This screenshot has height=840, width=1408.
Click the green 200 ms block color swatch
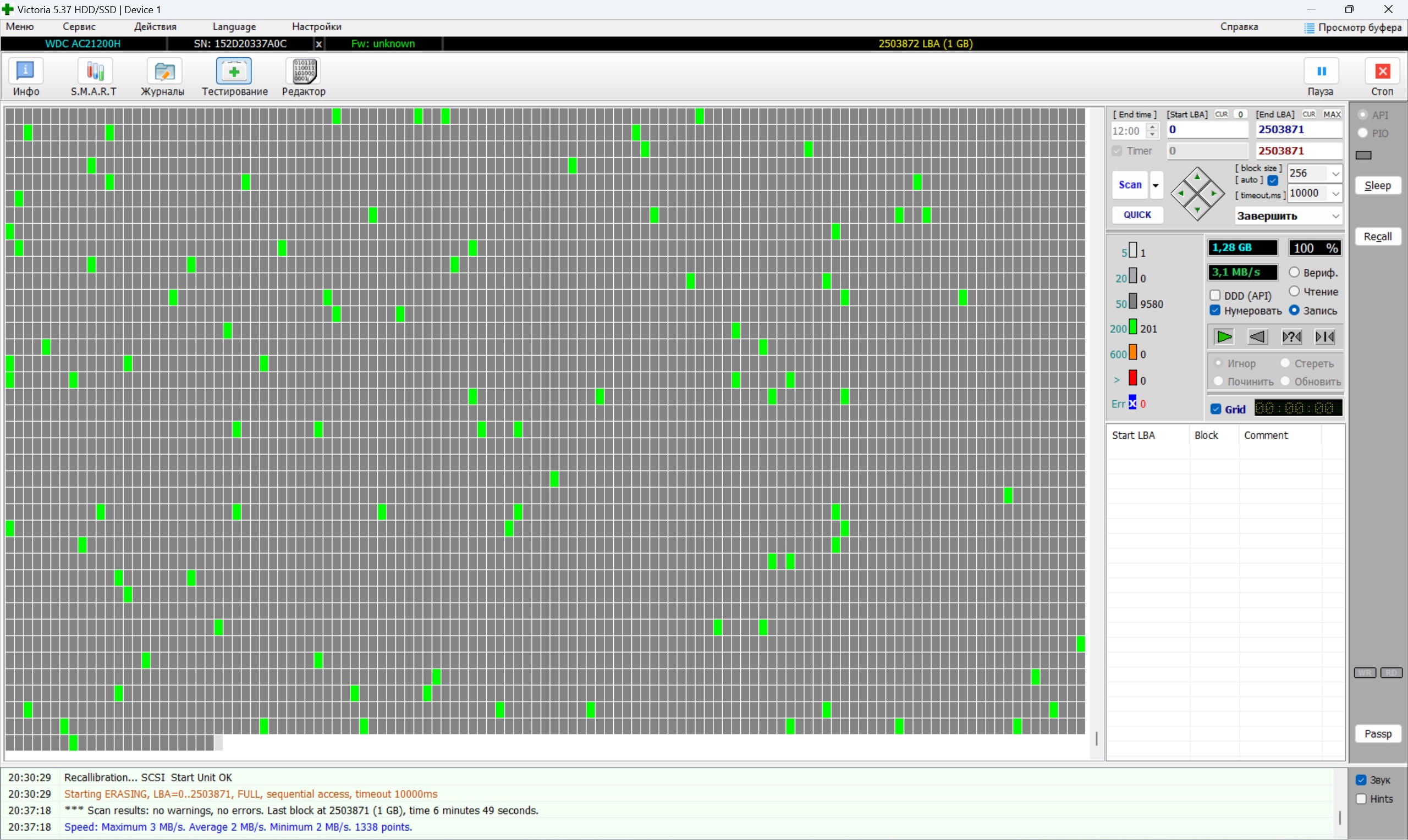click(x=1133, y=327)
